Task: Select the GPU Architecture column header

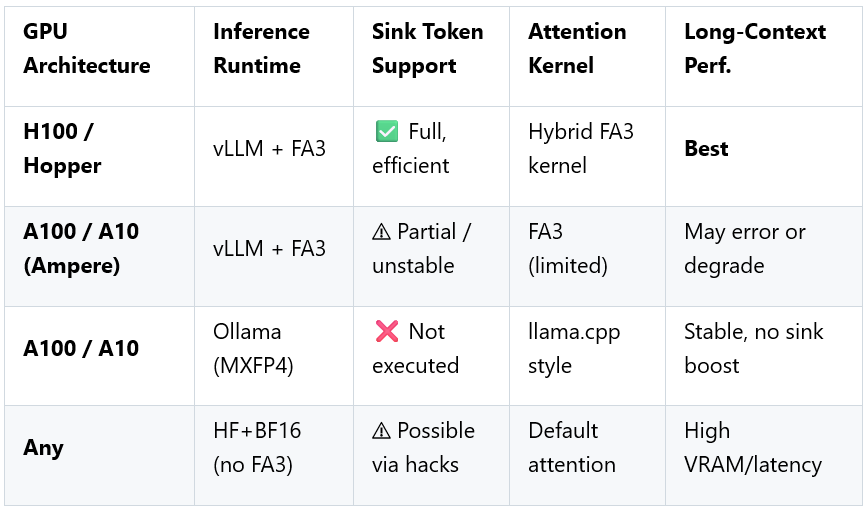Action: [87, 48]
